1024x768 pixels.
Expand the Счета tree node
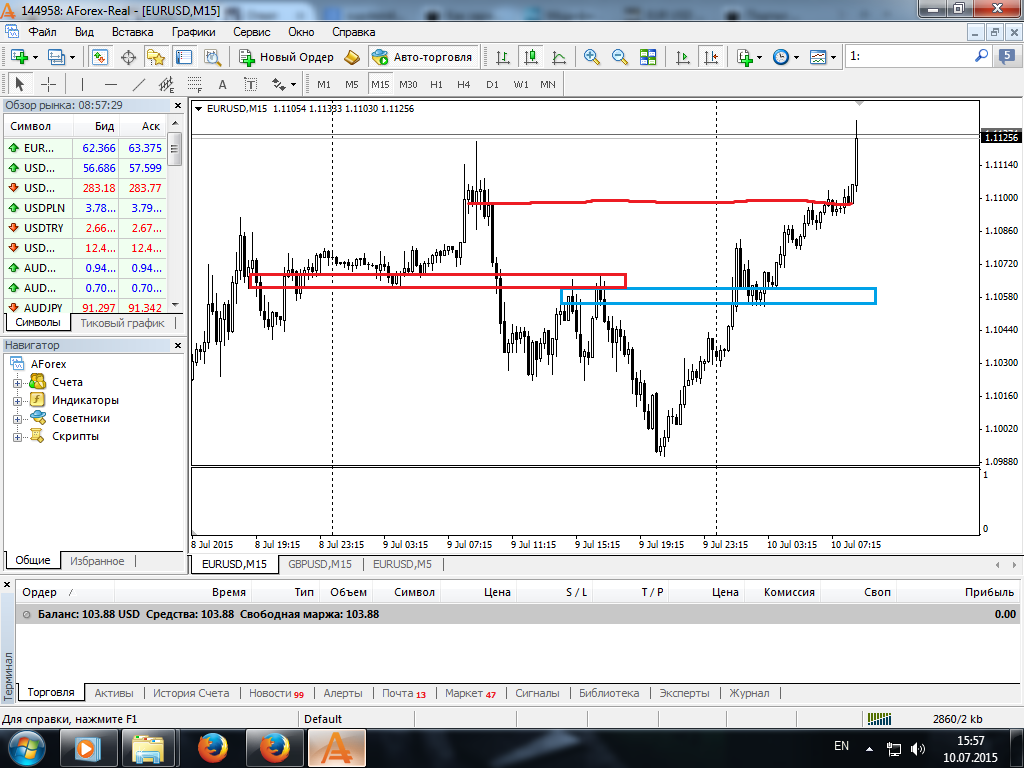pos(18,383)
